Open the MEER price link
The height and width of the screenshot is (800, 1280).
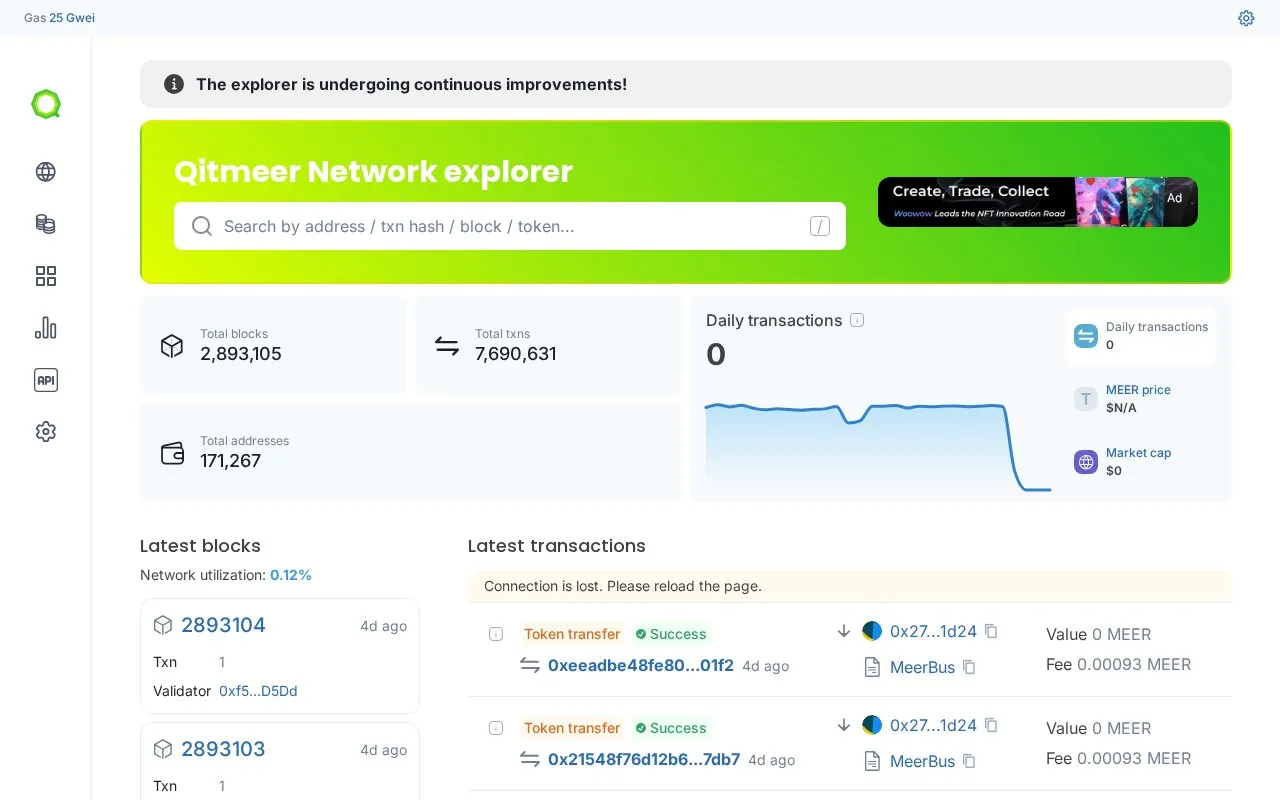tap(1138, 390)
